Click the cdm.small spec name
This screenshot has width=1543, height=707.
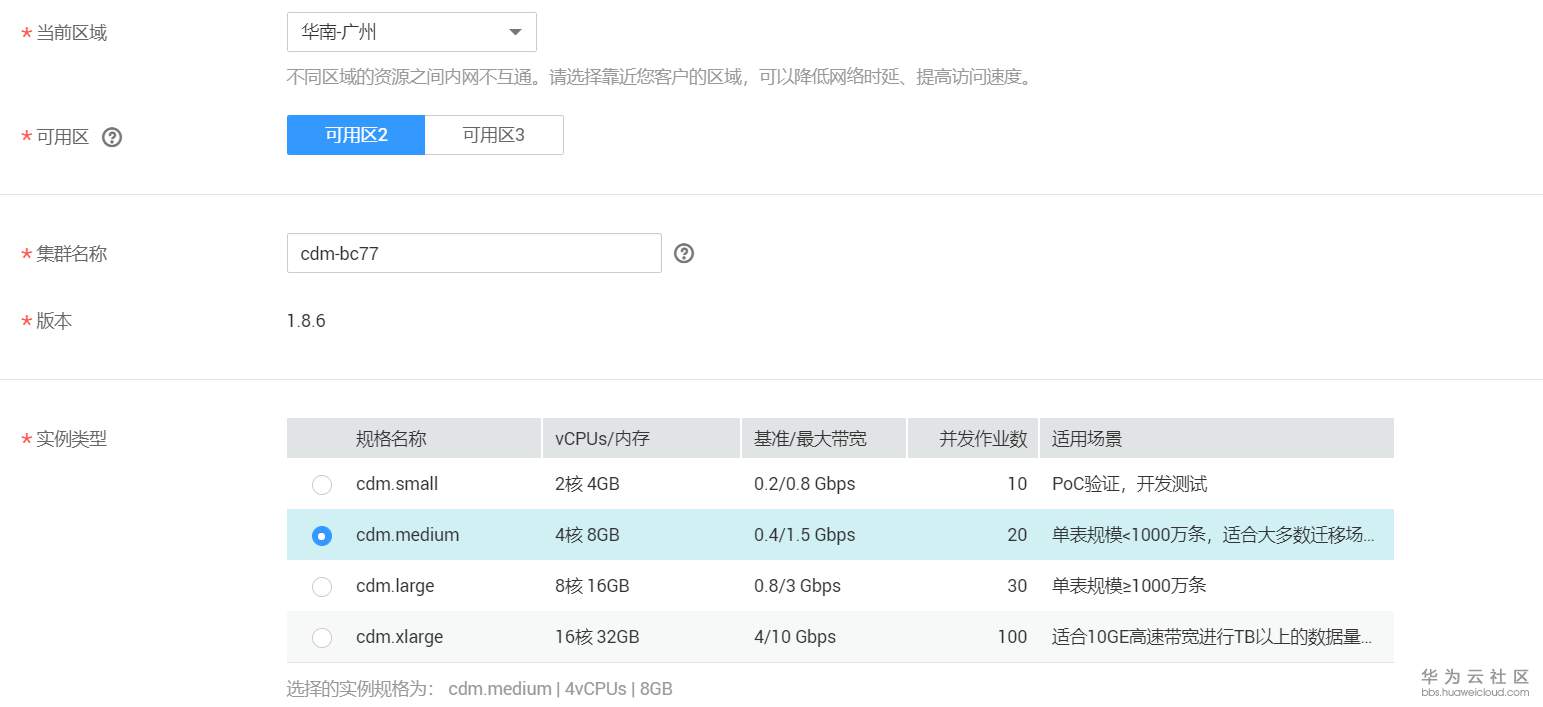click(x=397, y=484)
